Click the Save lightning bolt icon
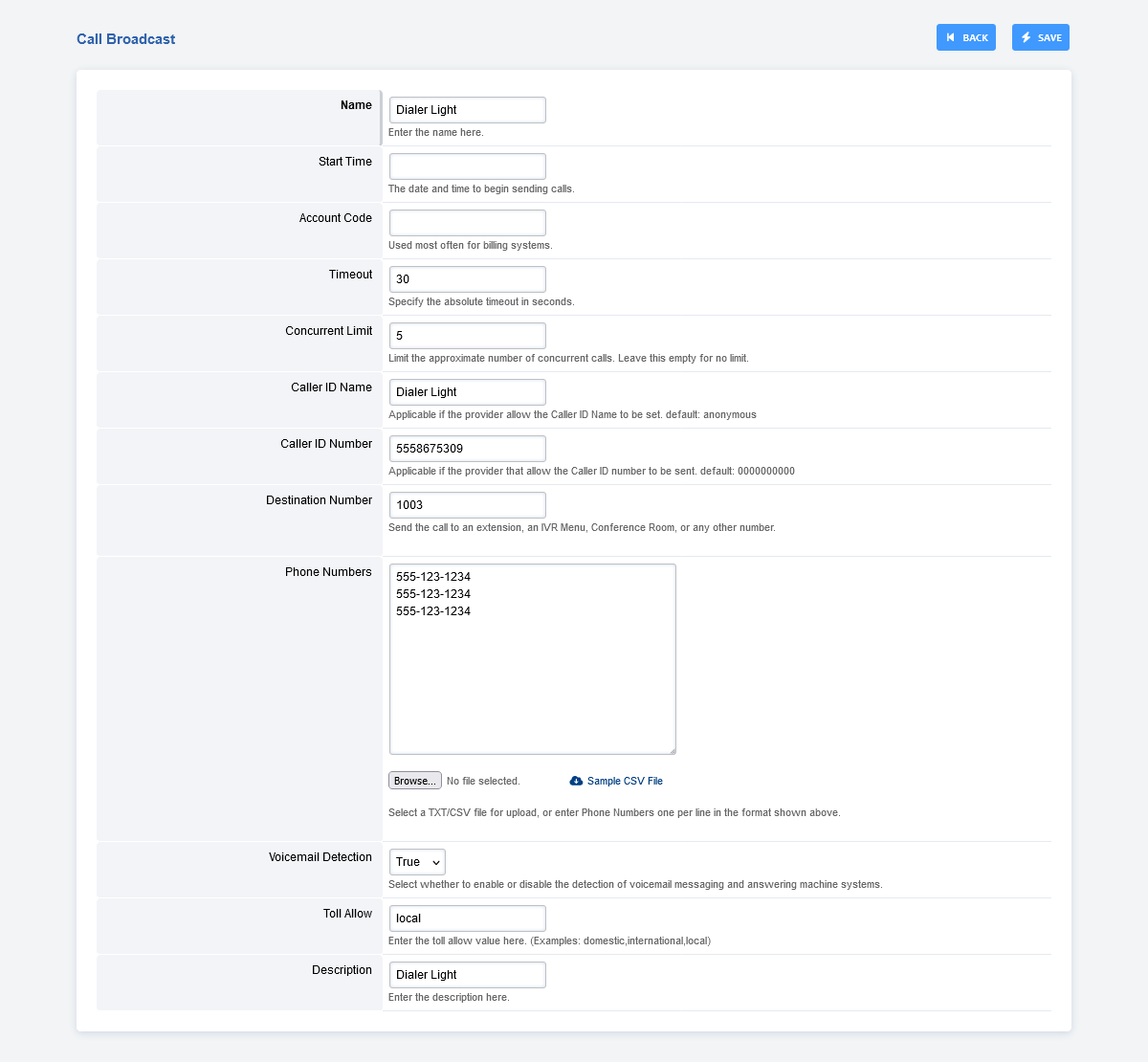The height and width of the screenshot is (1062, 1148). click(1027, 37)
